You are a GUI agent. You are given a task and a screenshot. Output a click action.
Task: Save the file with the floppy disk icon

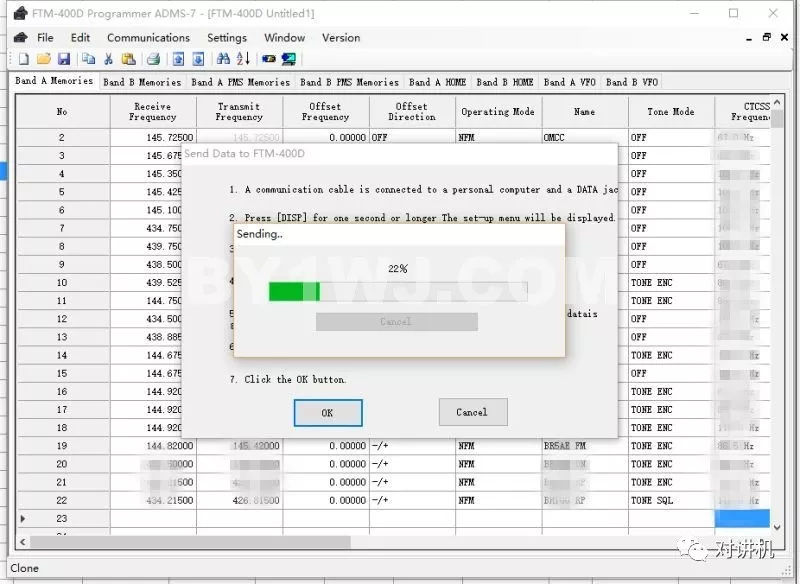tap(63, 59)
